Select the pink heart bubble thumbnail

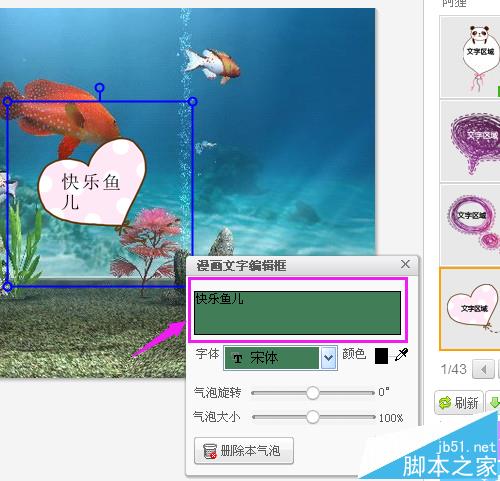coord(470,309)
